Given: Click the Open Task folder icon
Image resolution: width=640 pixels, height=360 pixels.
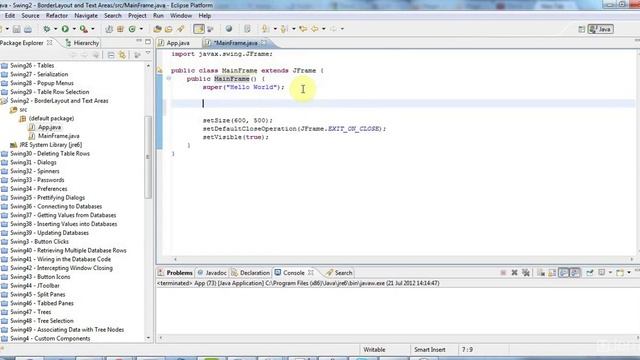Looking at the screenshot, I should click(x=169, y=29).
